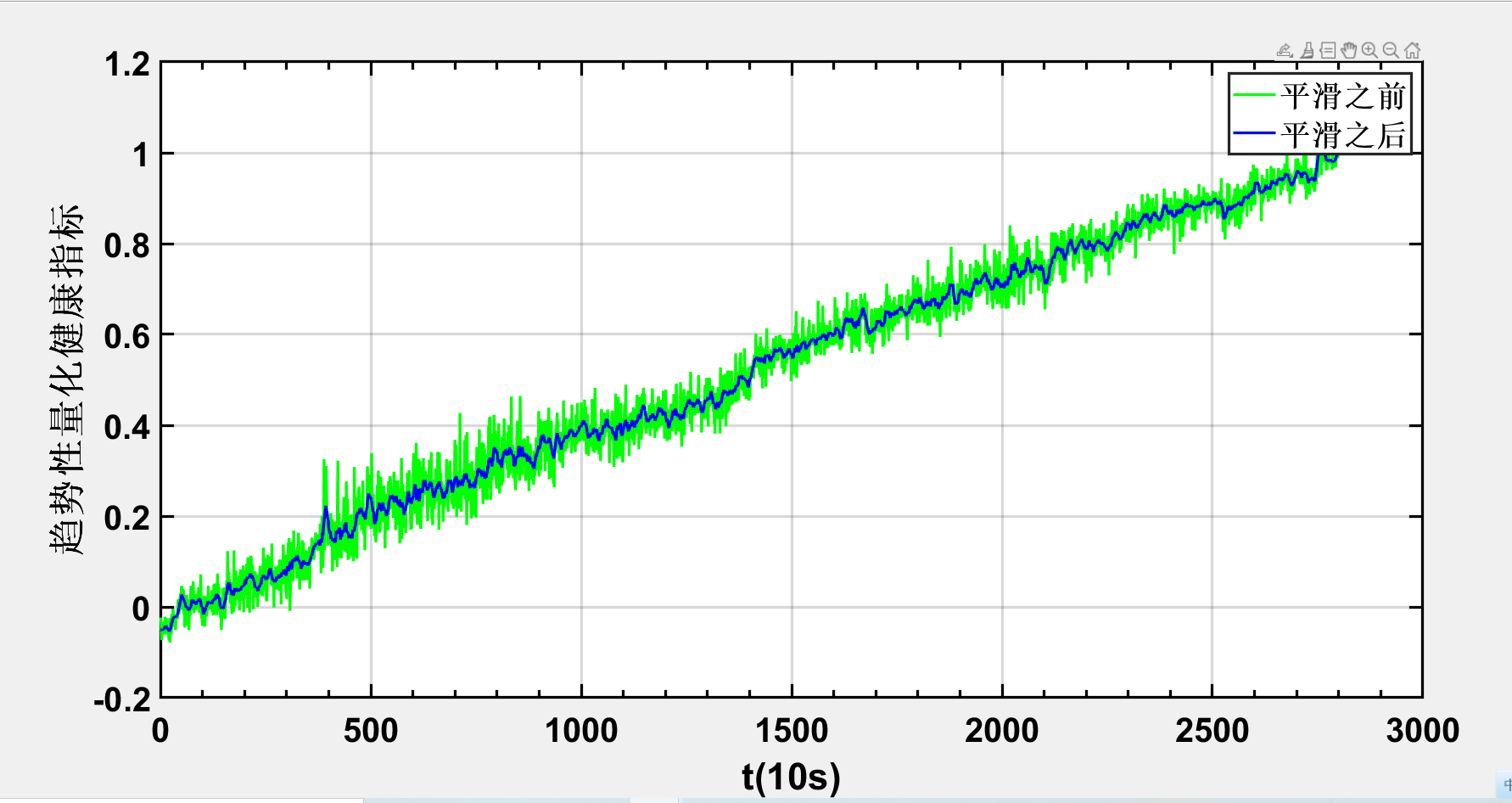Choose the zoom in magnifier
The height and width of the screenshot is (803, 1512).
tap(1369, 51)
